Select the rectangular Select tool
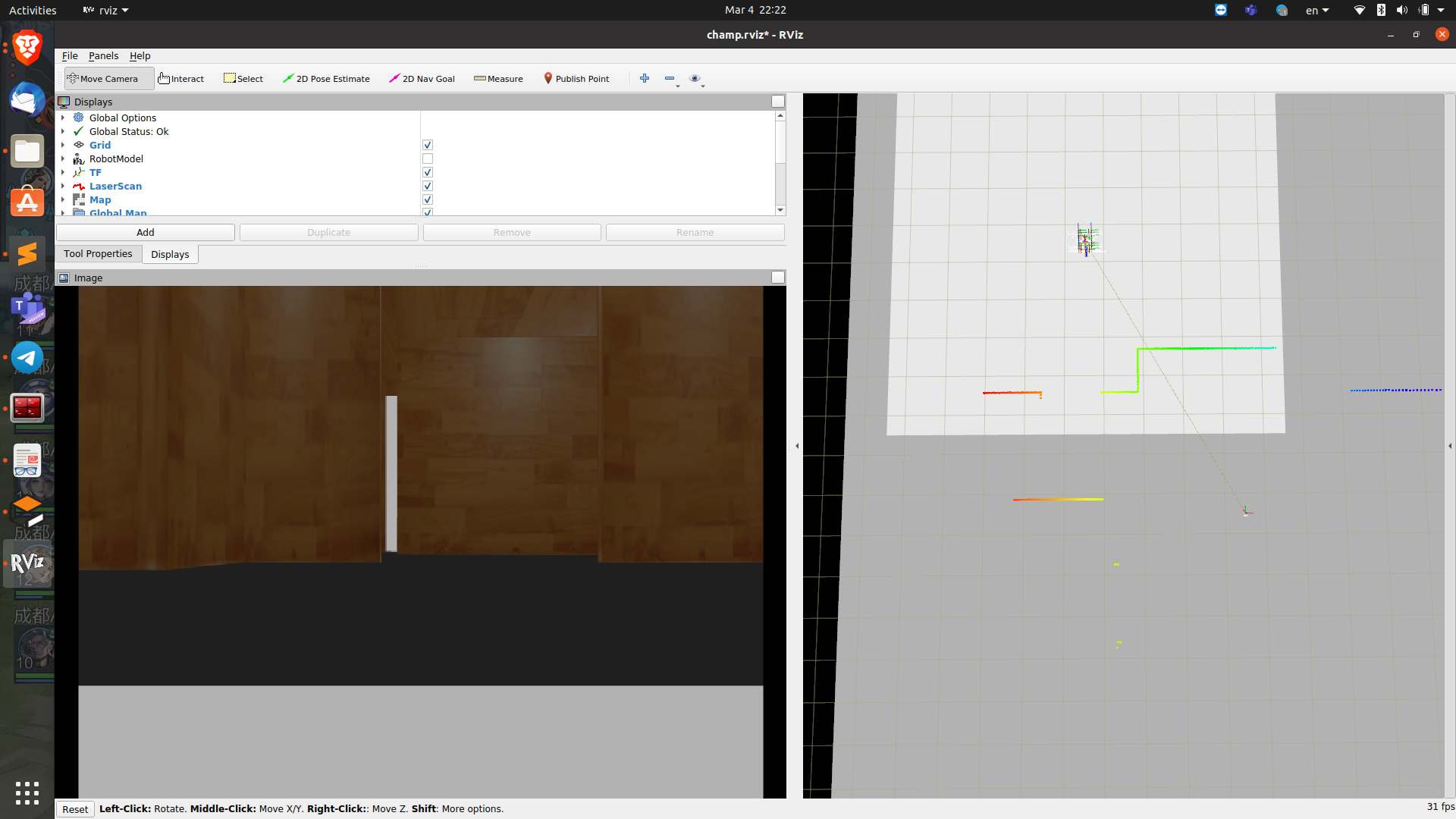 243,78
